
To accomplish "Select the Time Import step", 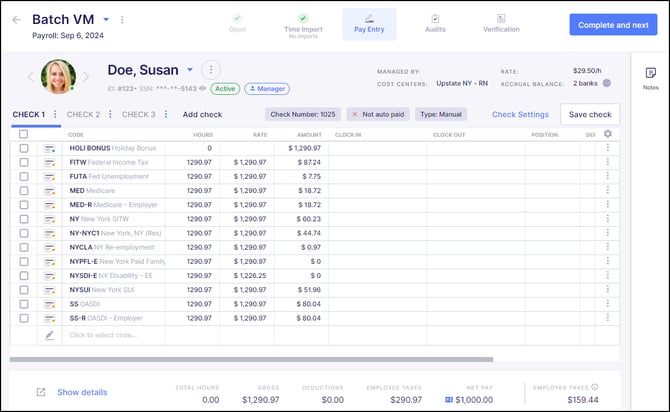I will click(x=303, y=25).
